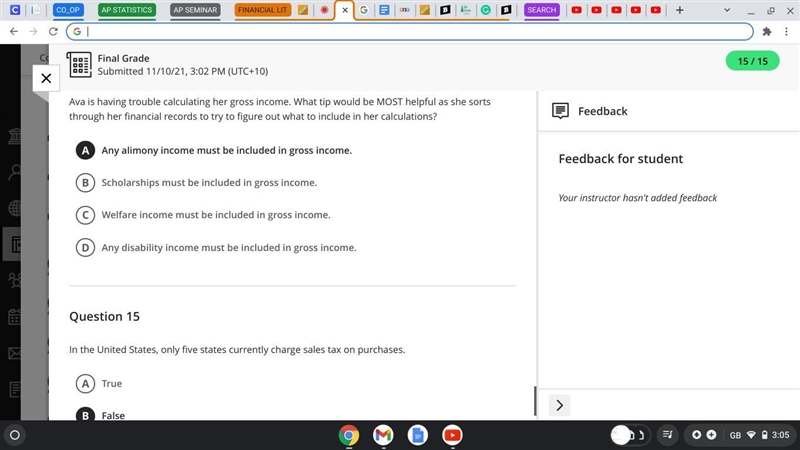
Task: Reload the current page
Action: point(53,32)
